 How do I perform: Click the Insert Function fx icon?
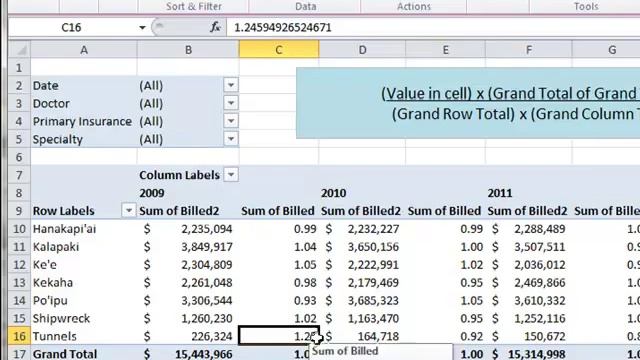pyautogui.click(x=215, y=27)
